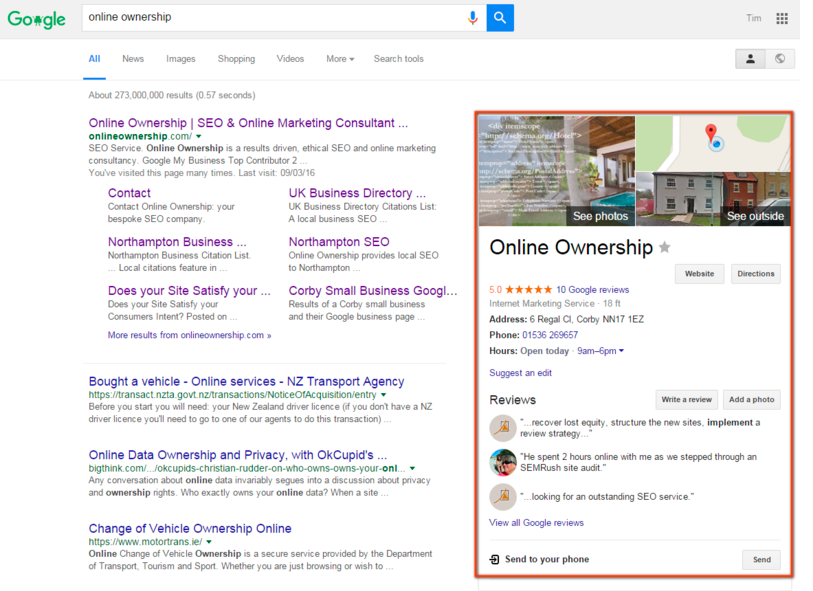Star the Online Ownership listing to save it
This screenshot has width=813, height=591.
click(x=665, y=247)
